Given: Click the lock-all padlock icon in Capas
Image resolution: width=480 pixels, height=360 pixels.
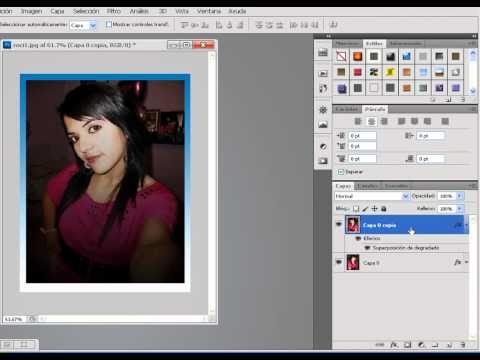Looking at the screenshot, I should (x=384, y=209).
